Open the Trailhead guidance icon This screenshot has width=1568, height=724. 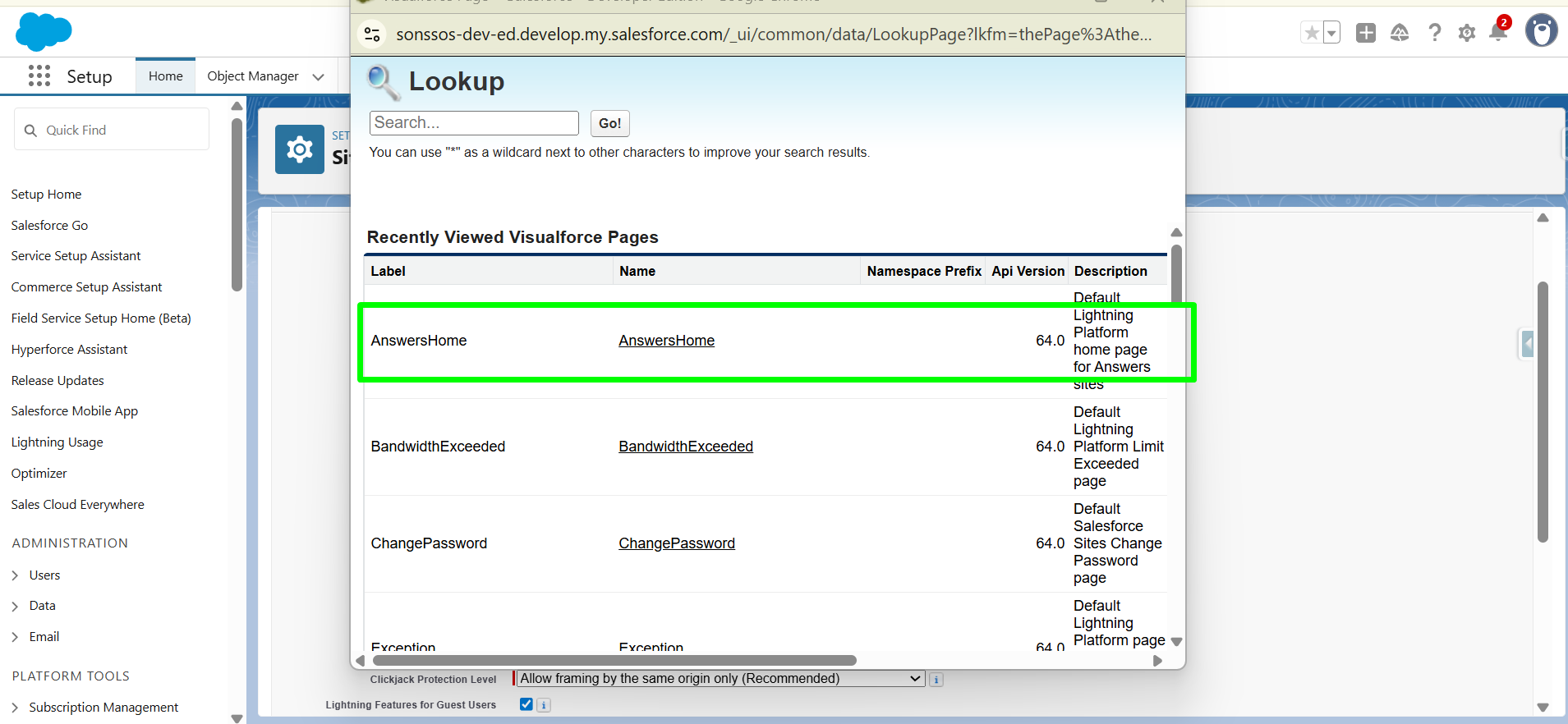(x=1400, y=33)
